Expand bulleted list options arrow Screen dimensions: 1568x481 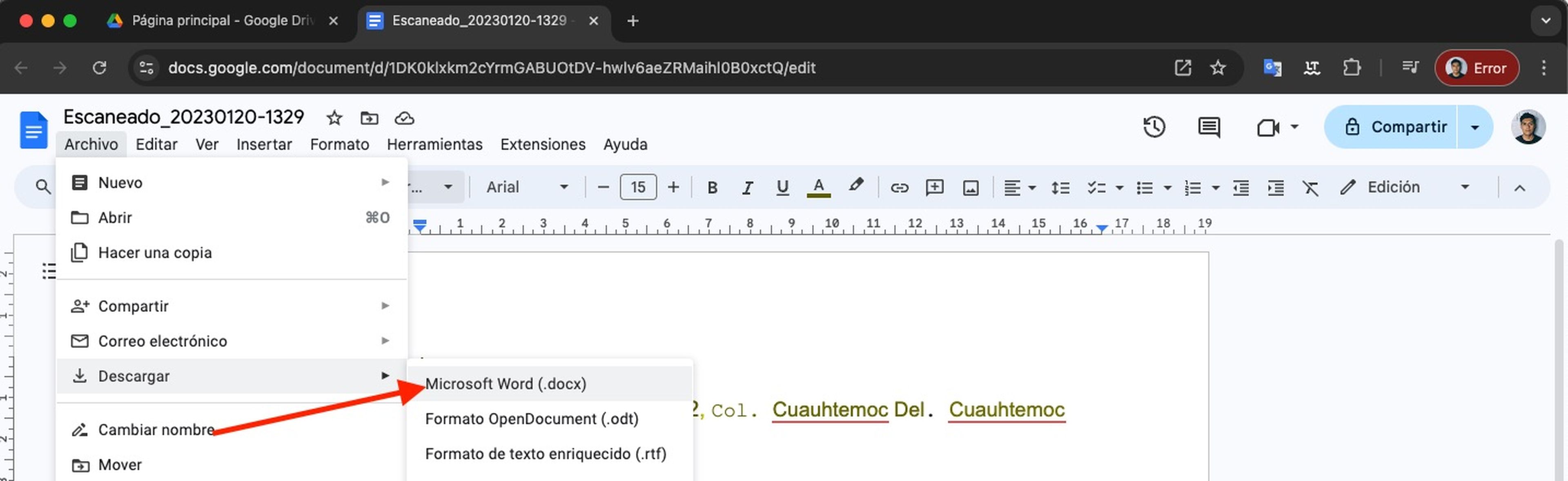pos(1167,187)
